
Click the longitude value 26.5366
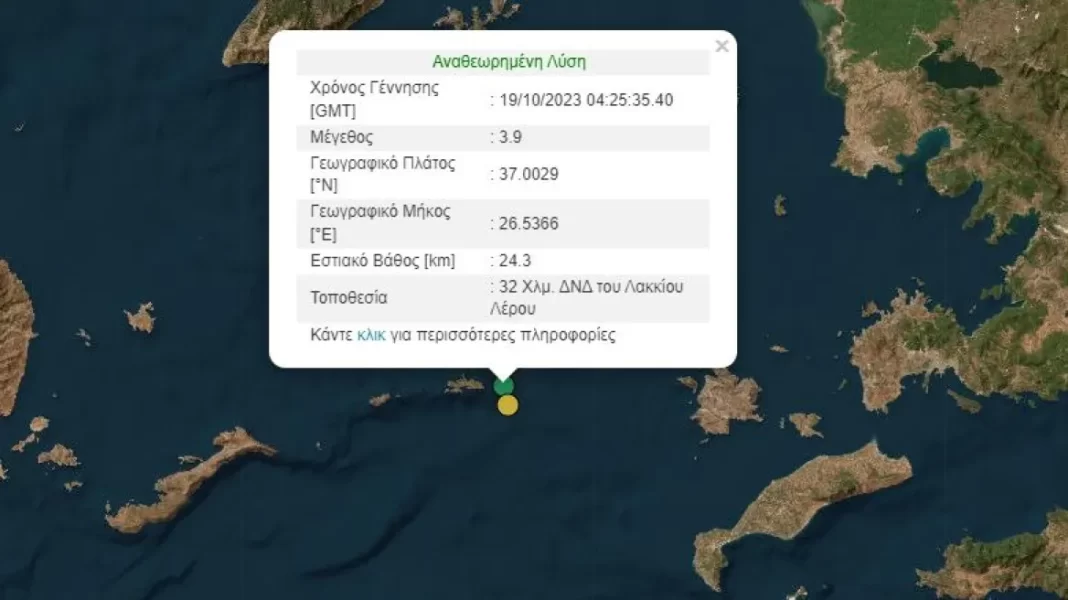pyautogui.click(x=528, y=223)
